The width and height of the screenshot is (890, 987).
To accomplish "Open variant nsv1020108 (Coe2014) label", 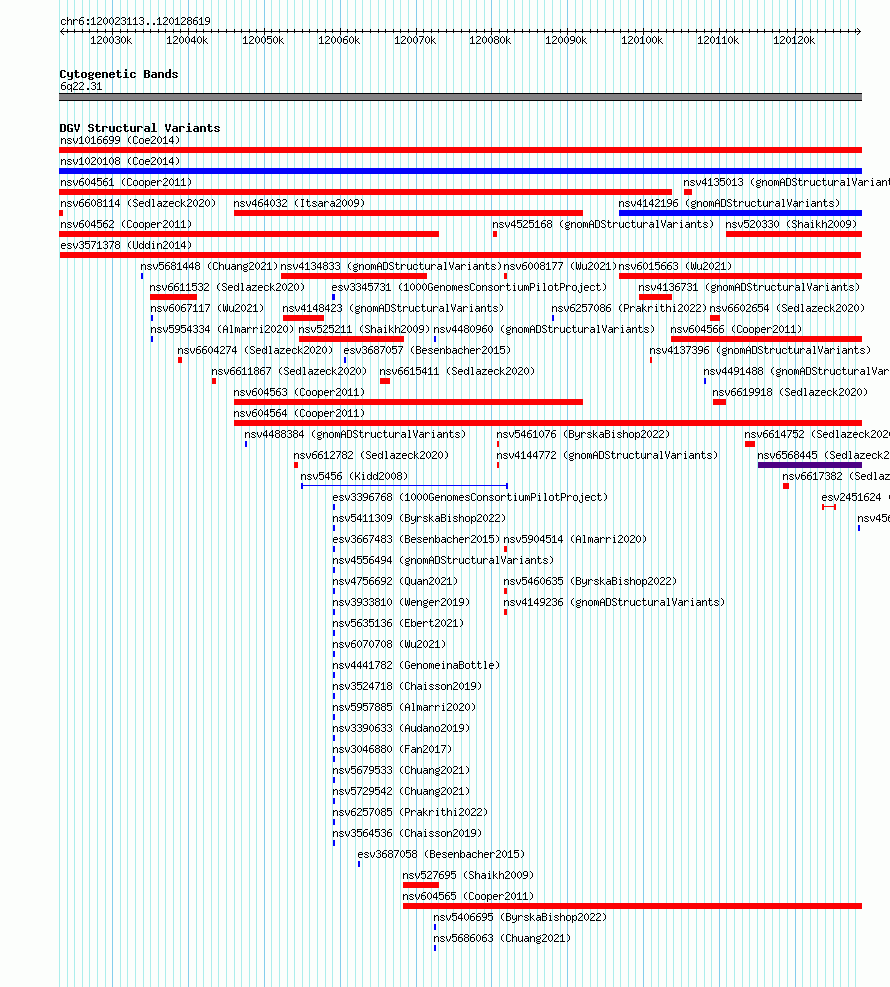I will point(120,161).
